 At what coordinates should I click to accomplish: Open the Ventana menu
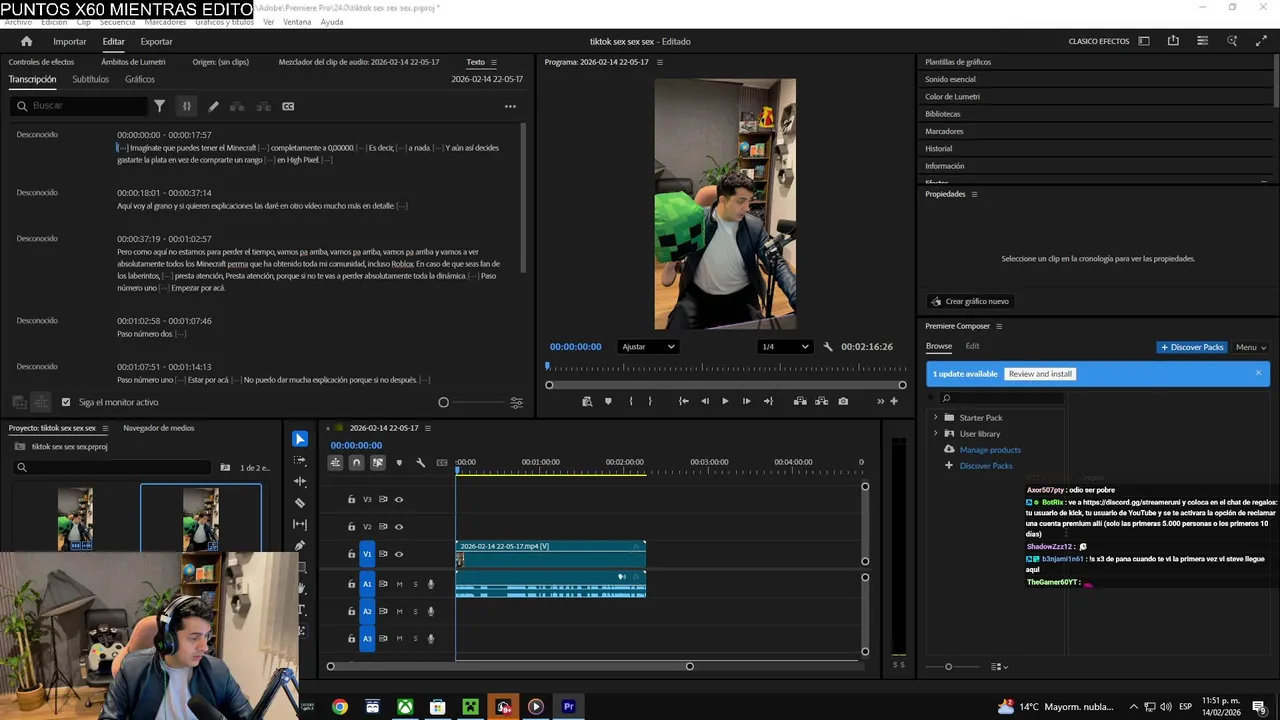click(x=297, y=22)
